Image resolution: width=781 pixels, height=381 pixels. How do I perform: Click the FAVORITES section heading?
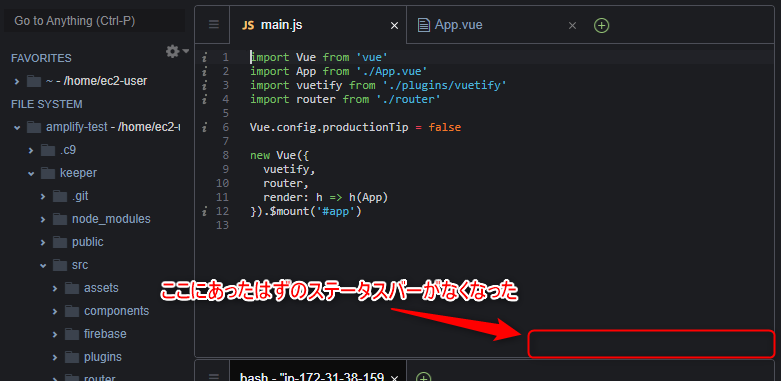(41, 58)
